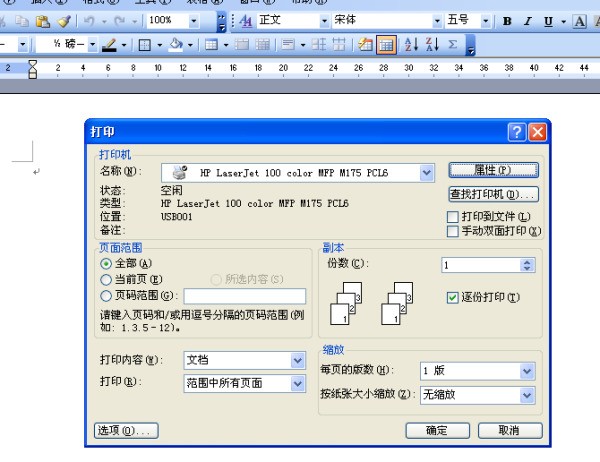Screen dimensions: 600x462
Task: Click the Sort Ascending A-Z icon
Action: 410,45
